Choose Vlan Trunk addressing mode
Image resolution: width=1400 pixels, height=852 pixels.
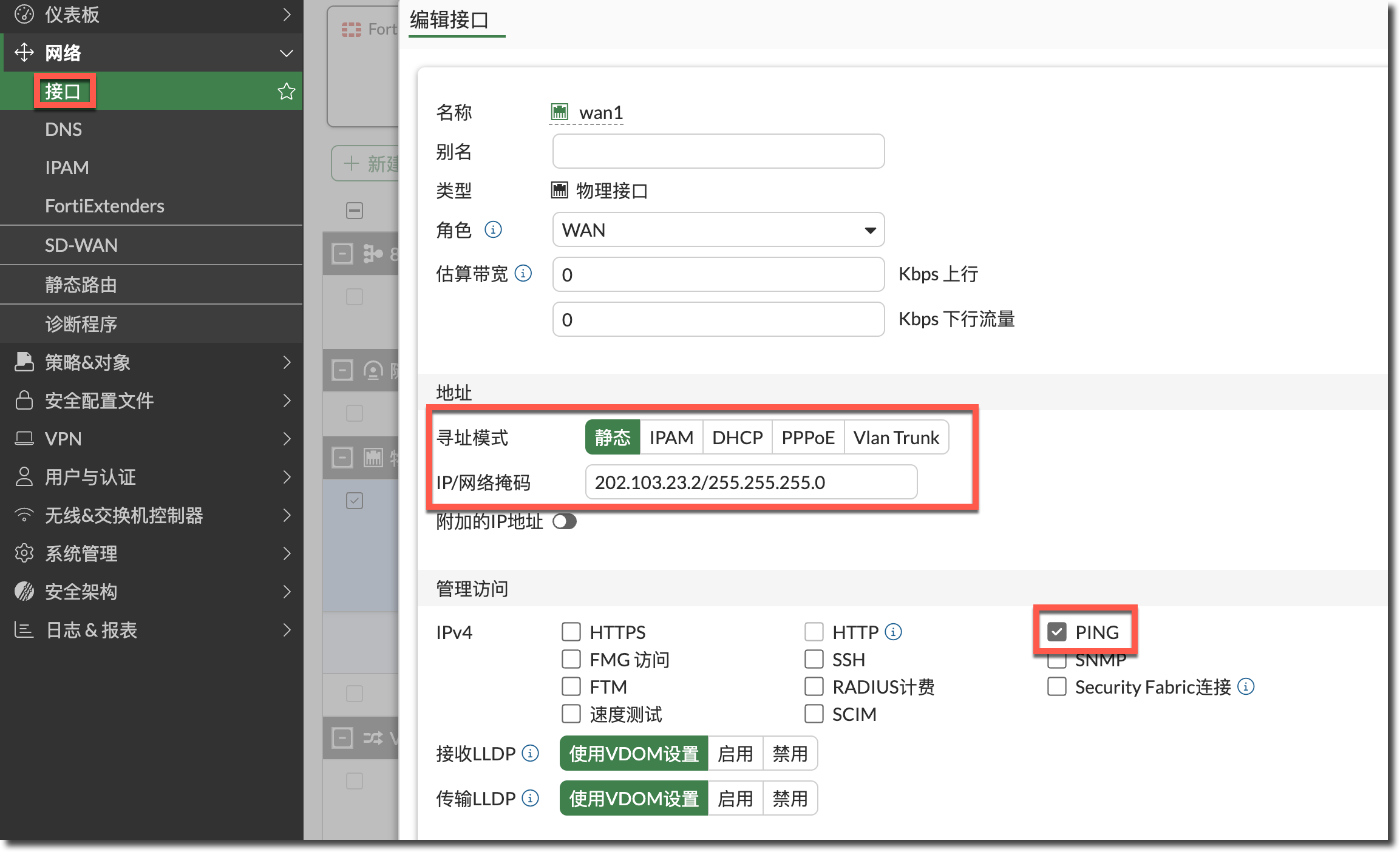tap(896, 438)
